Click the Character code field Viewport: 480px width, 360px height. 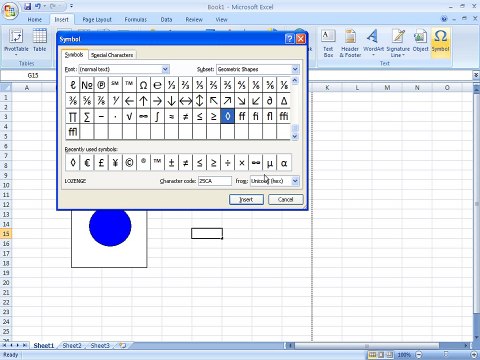coord(215,181)
